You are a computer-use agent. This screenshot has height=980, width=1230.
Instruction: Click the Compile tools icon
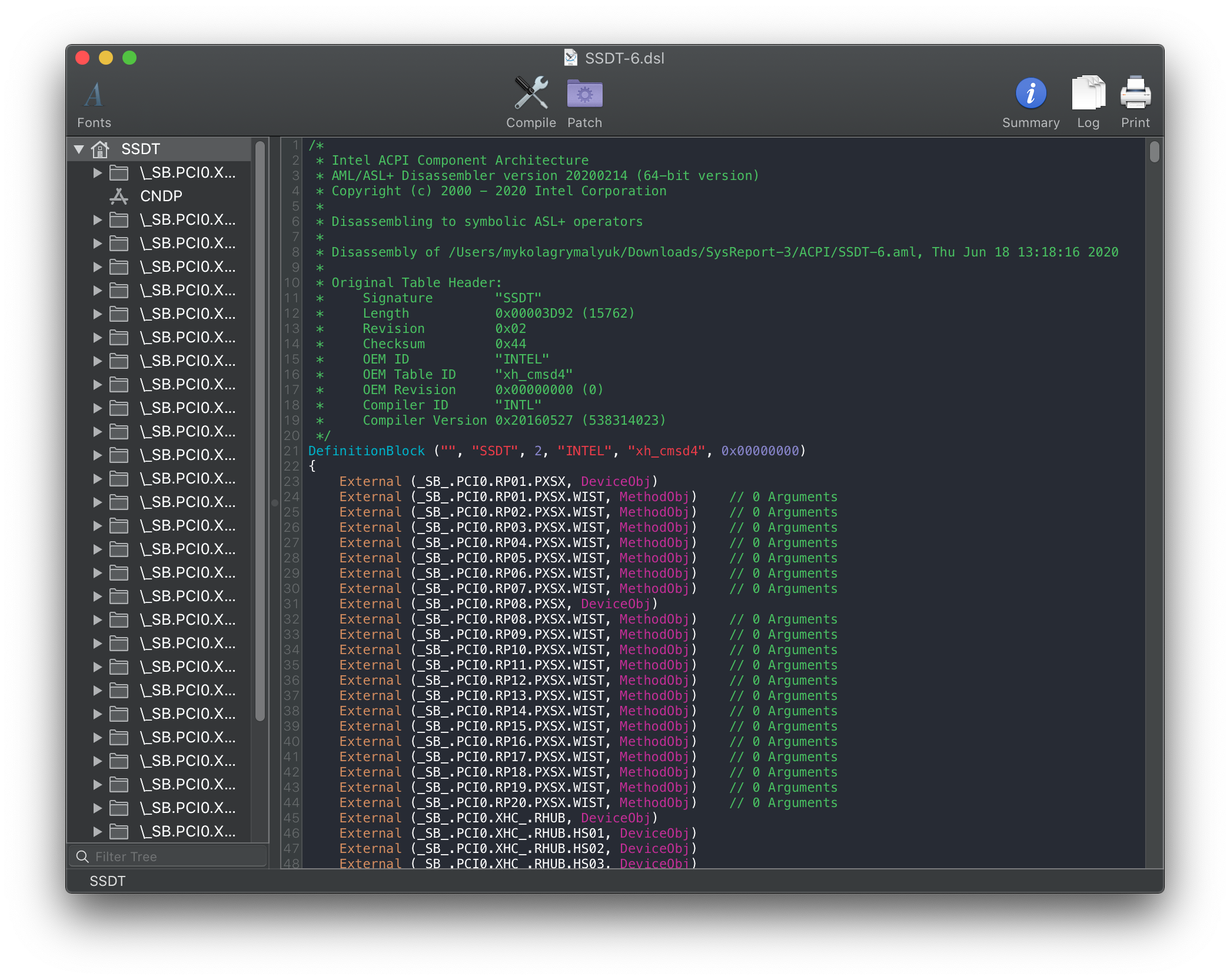(x=531, y=94)
